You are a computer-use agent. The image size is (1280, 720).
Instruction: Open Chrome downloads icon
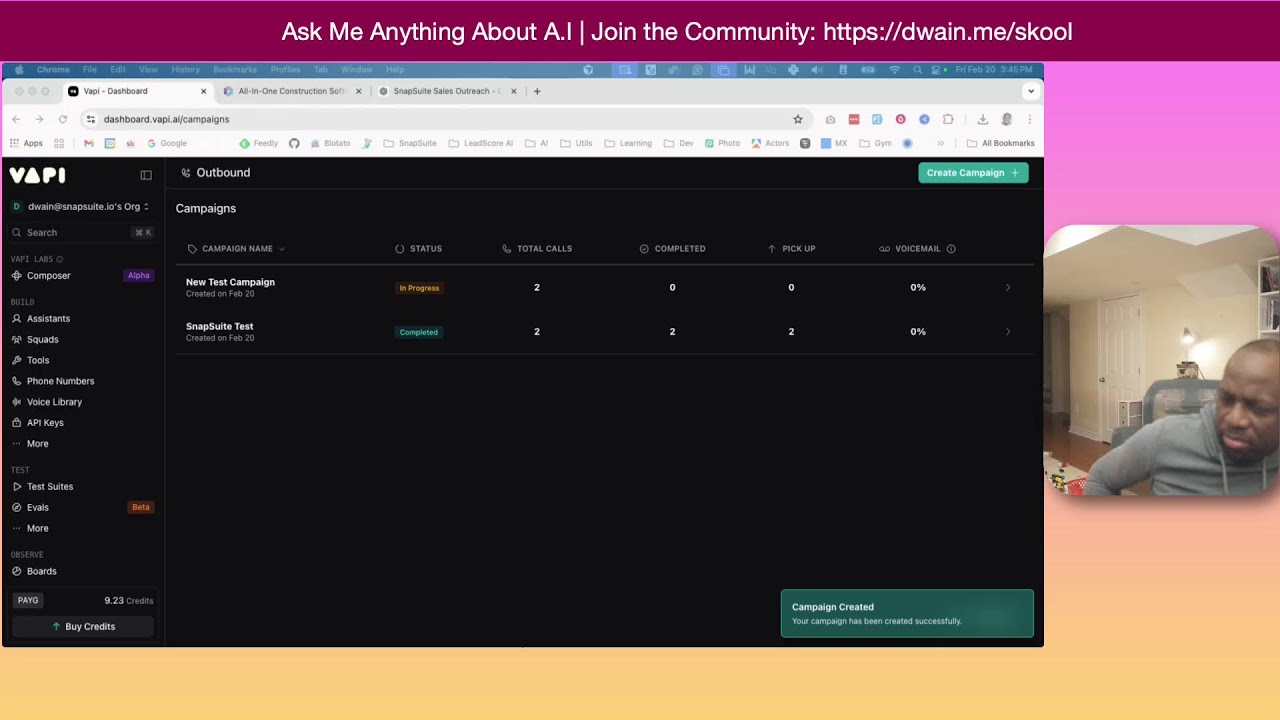tap(983, 119)
